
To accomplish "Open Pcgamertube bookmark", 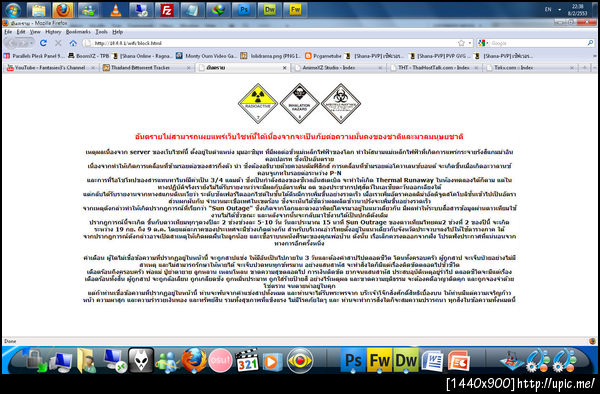I will 324,56.
